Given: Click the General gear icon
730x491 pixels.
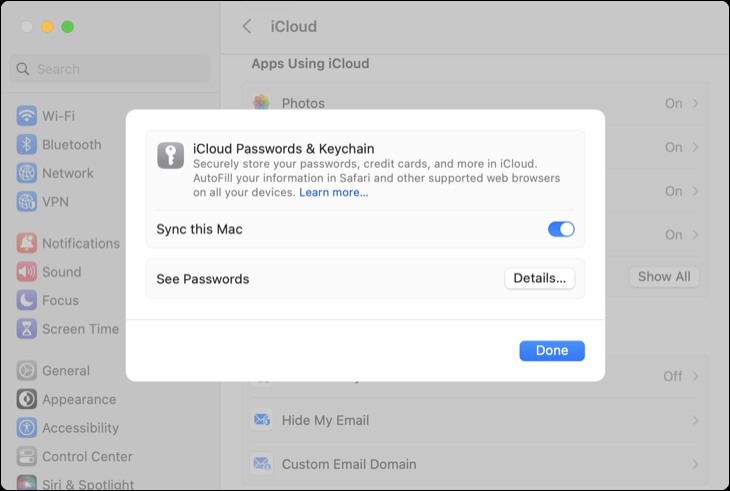Looking at the screenshot, I should [27, 371].
